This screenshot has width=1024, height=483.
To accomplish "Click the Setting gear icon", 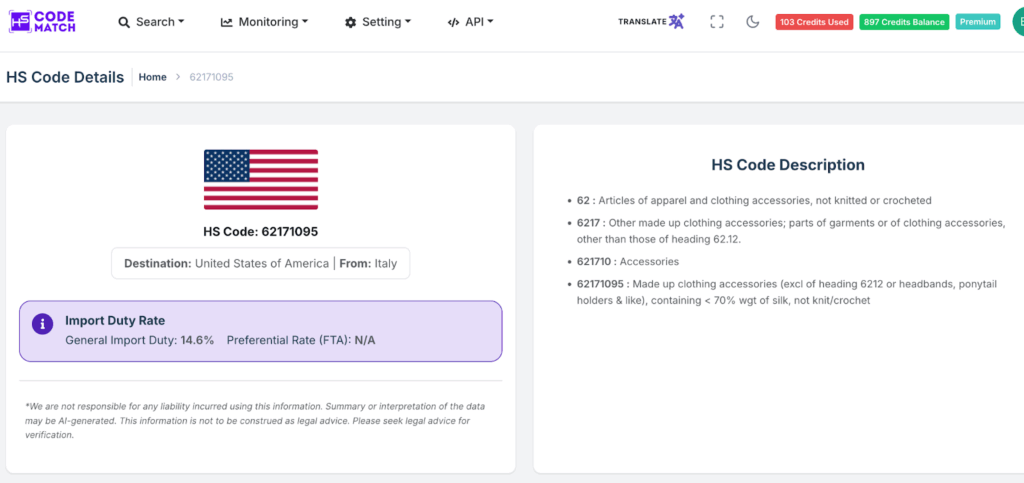I will point(350,22).
